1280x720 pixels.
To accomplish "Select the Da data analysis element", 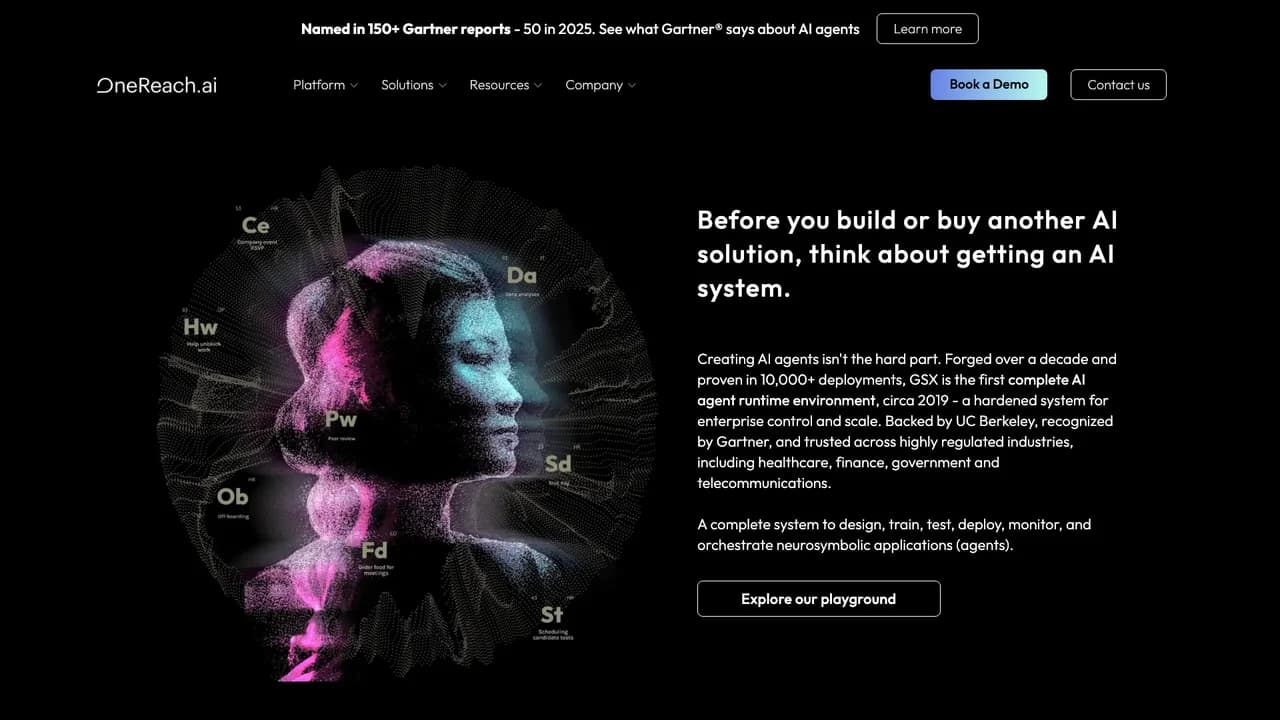I will point(521,280).
